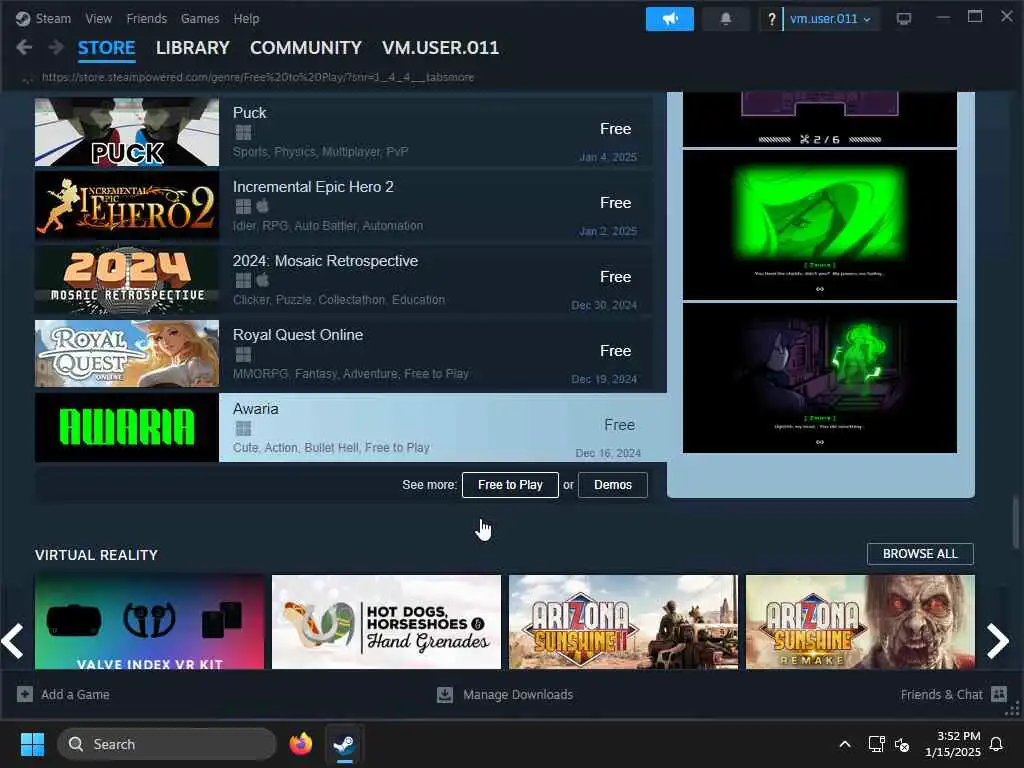
Task: Click the green ghost Awaria screenshot
Action: pos(820,378)
